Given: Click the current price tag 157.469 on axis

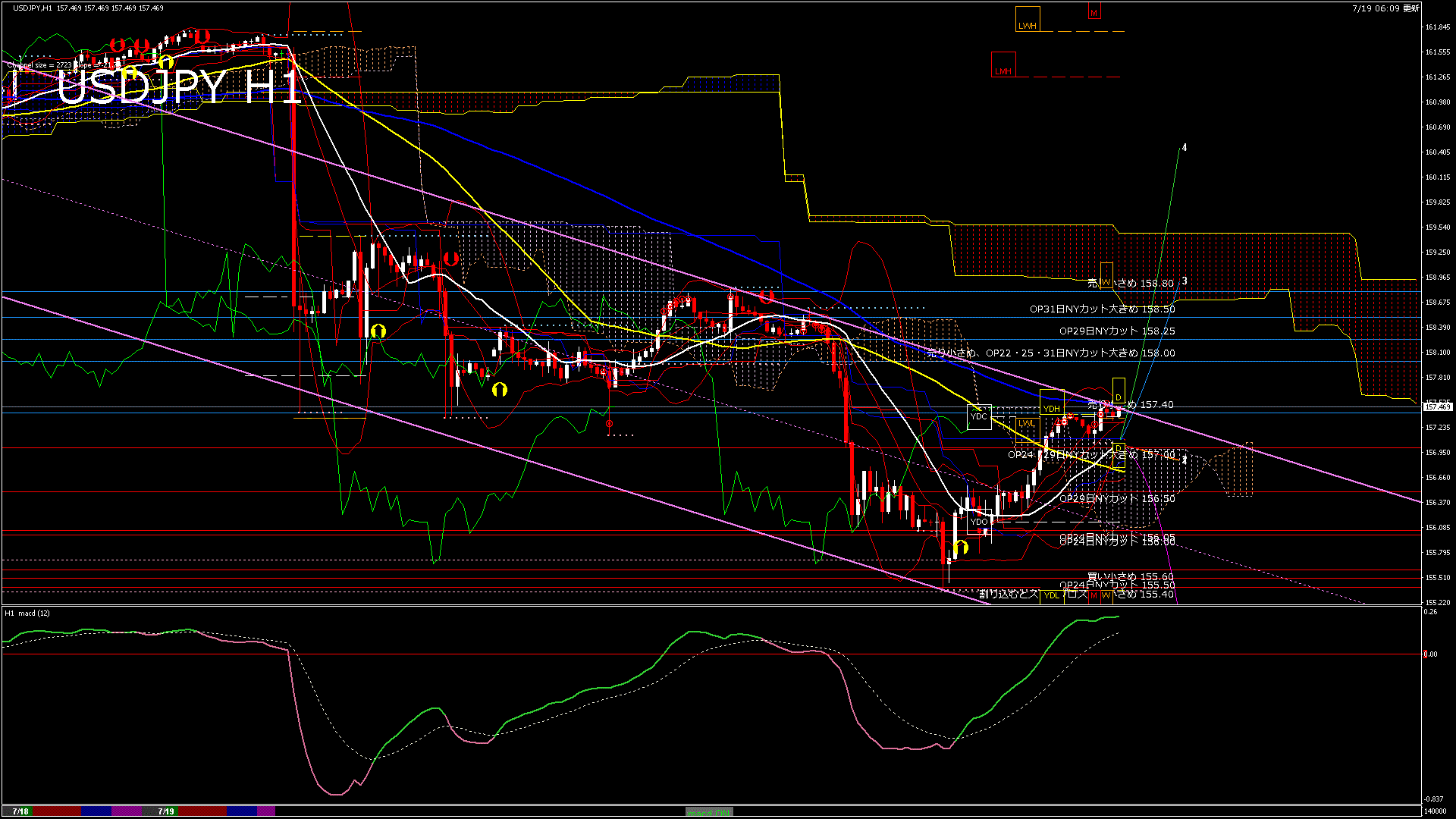Looking at the screenshot, I should click(1437, 407).
